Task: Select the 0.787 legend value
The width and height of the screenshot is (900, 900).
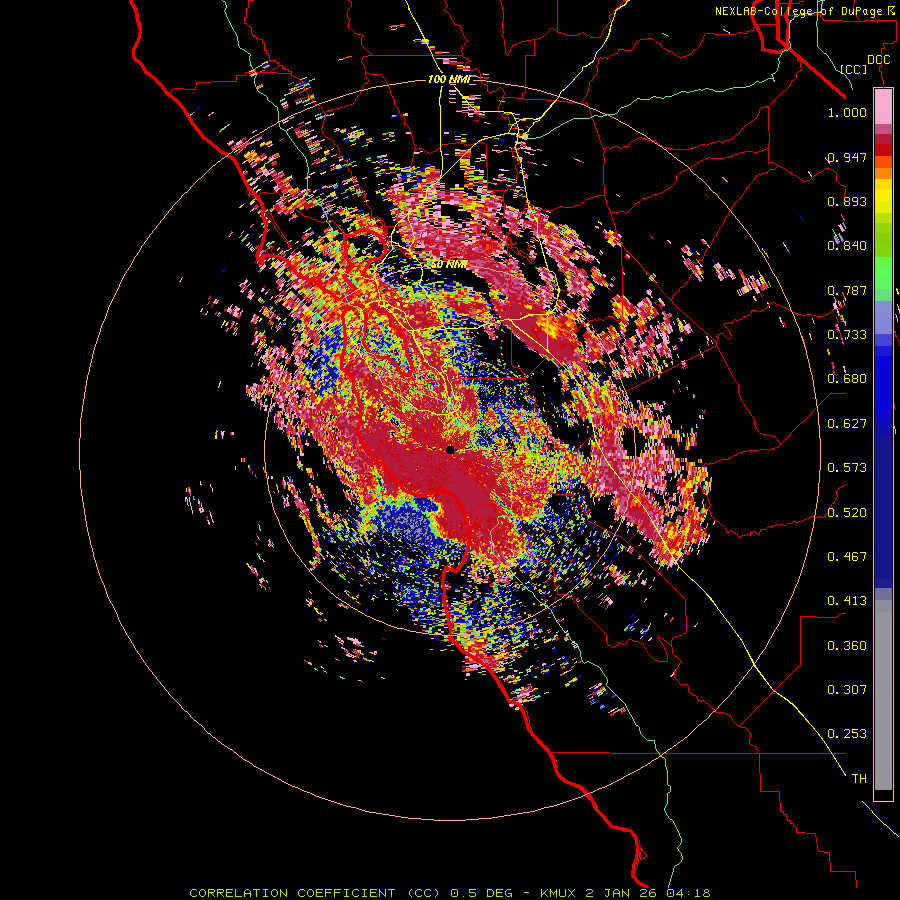Action: click(847, 290)
